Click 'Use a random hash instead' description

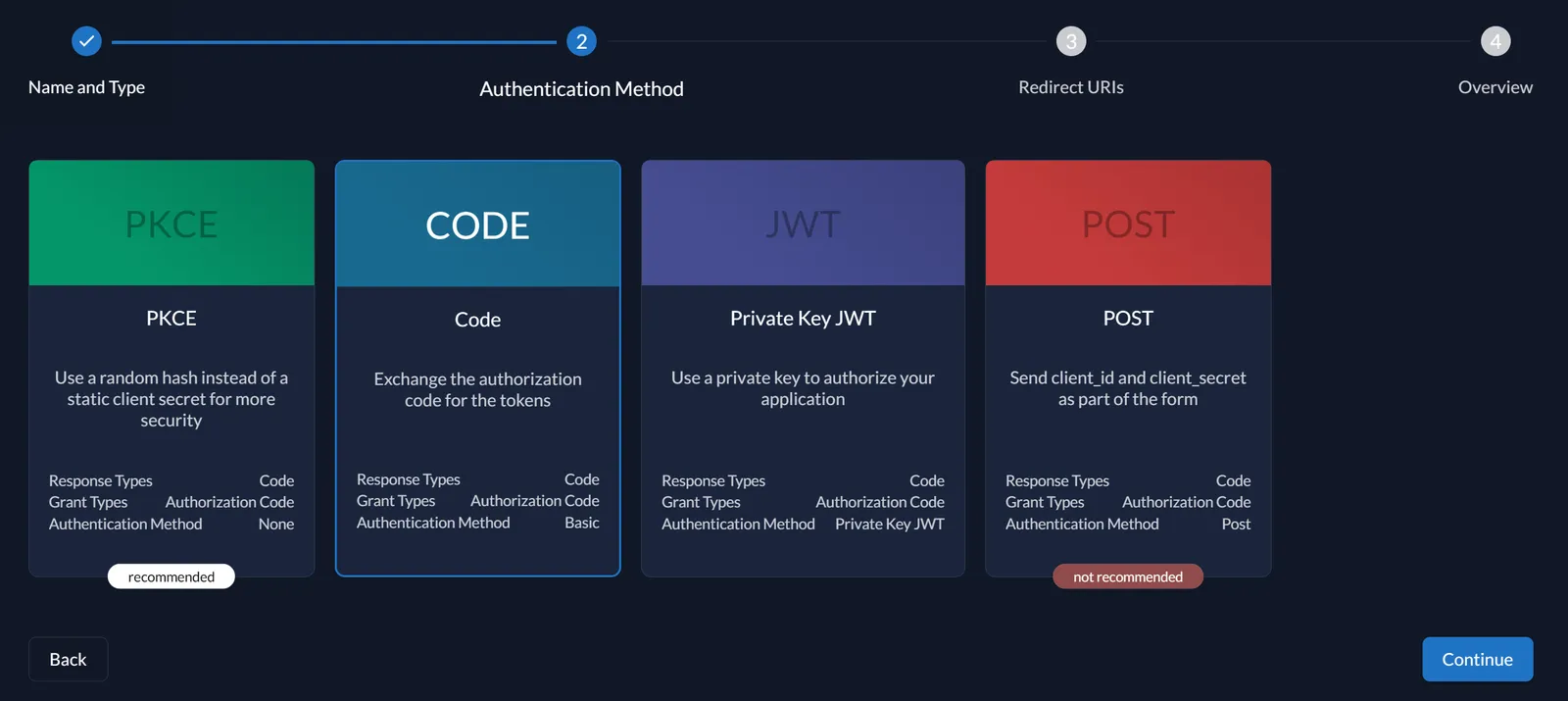(171, 399)
